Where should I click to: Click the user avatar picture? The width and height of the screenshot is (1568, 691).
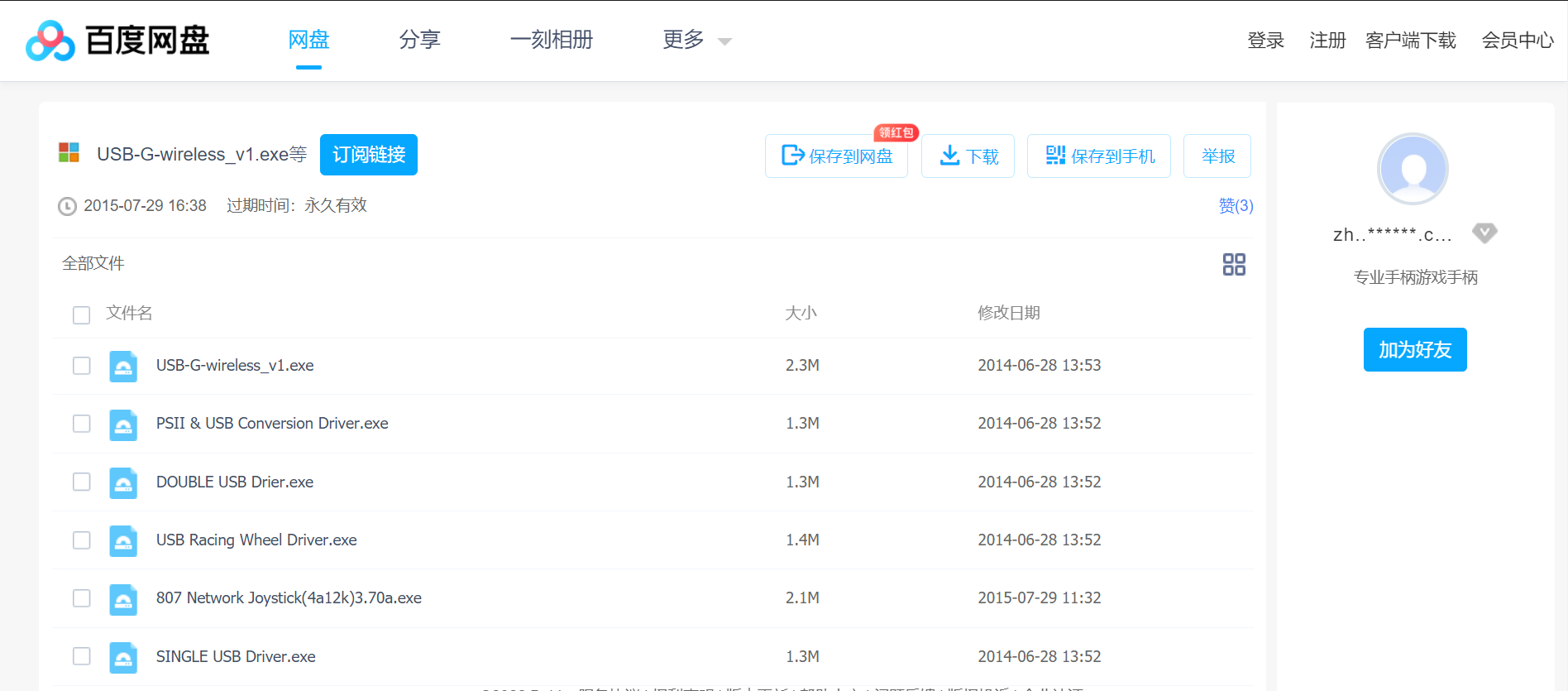pyautogui.click(x=1413, y=169)
